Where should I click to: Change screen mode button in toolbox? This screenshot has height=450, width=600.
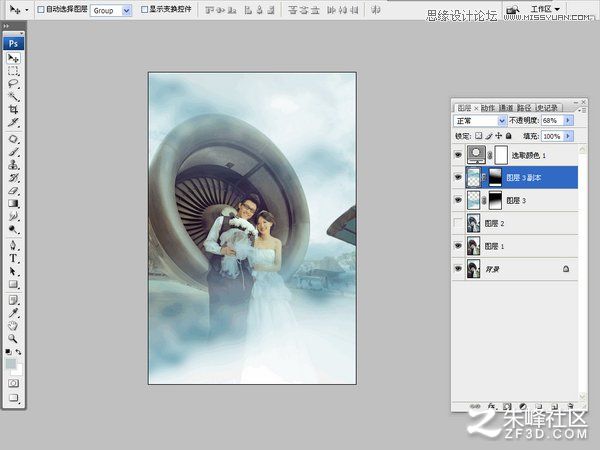13,398
